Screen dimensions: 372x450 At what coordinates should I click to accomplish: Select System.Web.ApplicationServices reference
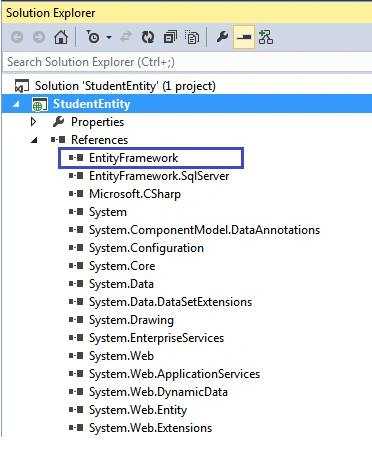[x=174, y=374]
